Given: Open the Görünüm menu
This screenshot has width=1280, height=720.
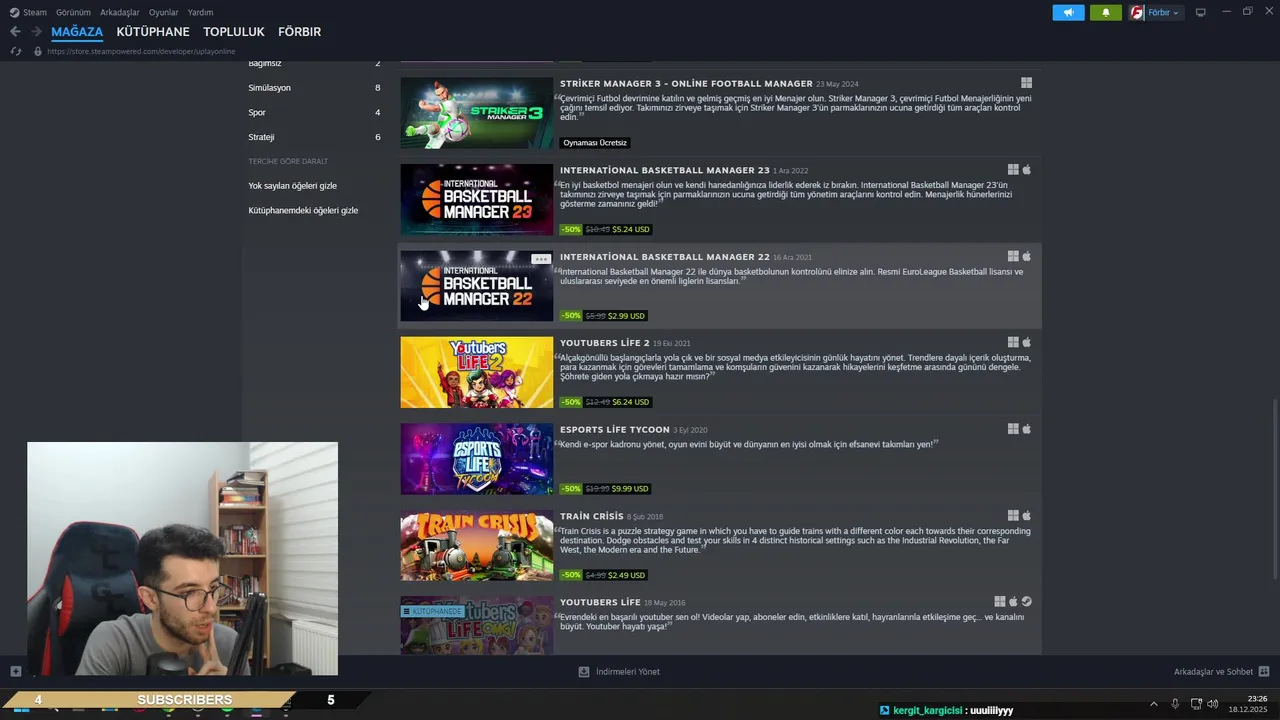Looking at the screenshot, I should (73, 12).
